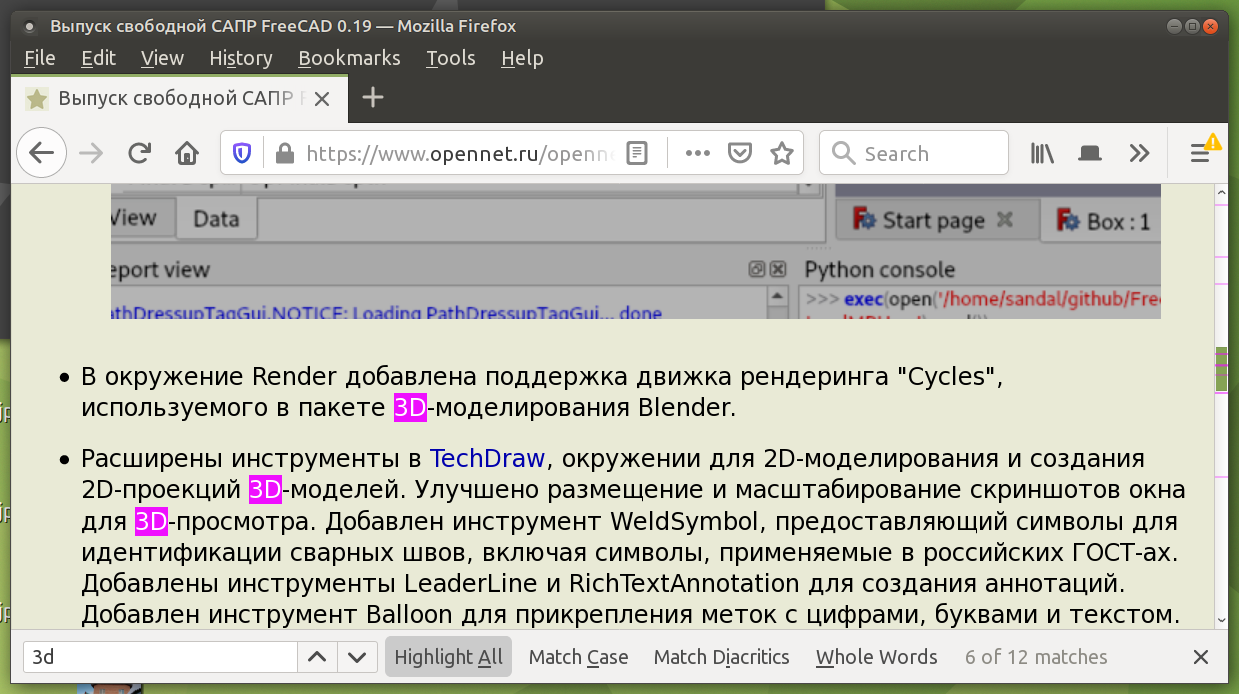Enable Whole Words option

click(x=876, y=657)
